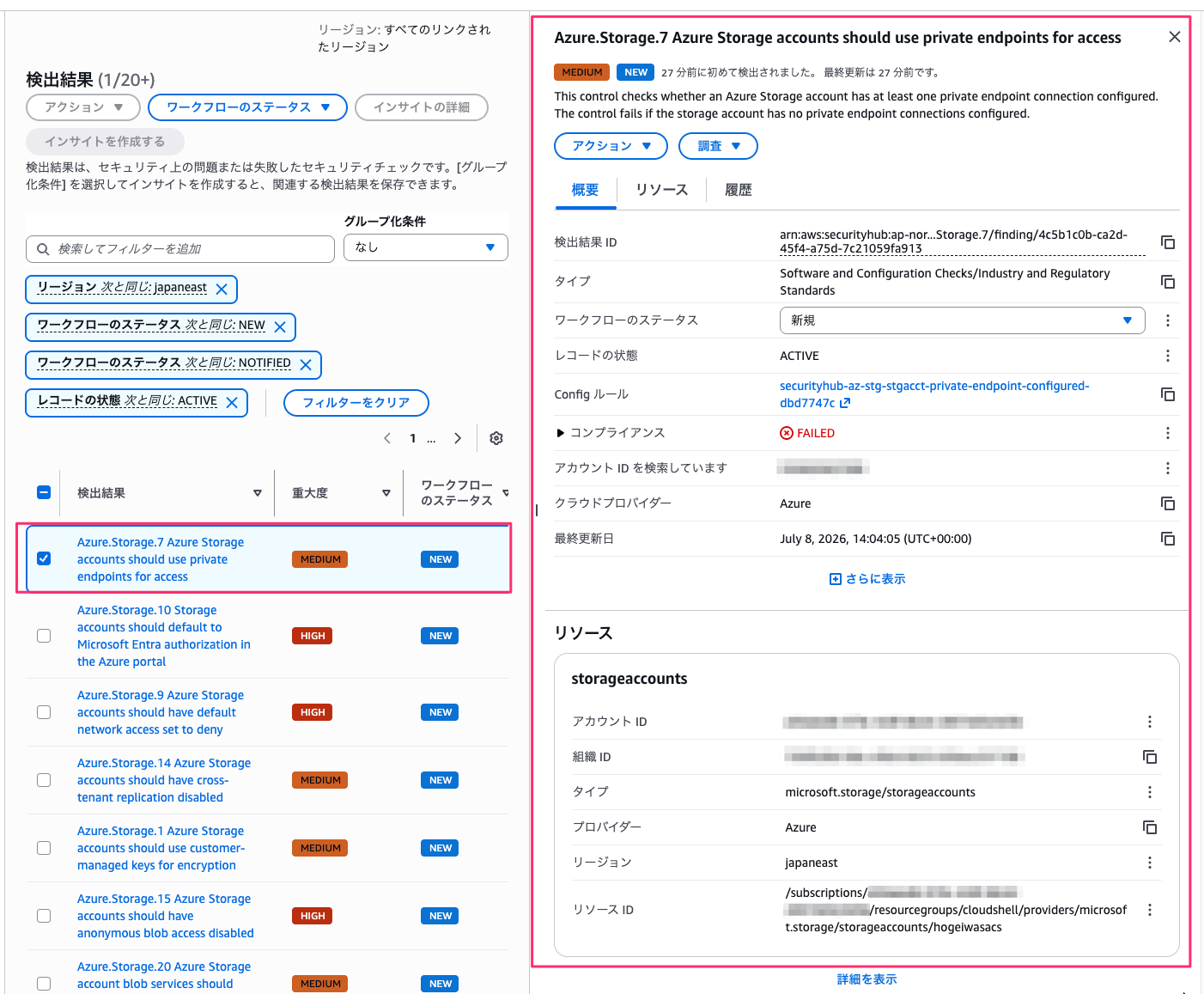
Task: Uncheck the Azure.Storage.7 finding checkbox
Action: coord(44,558)
